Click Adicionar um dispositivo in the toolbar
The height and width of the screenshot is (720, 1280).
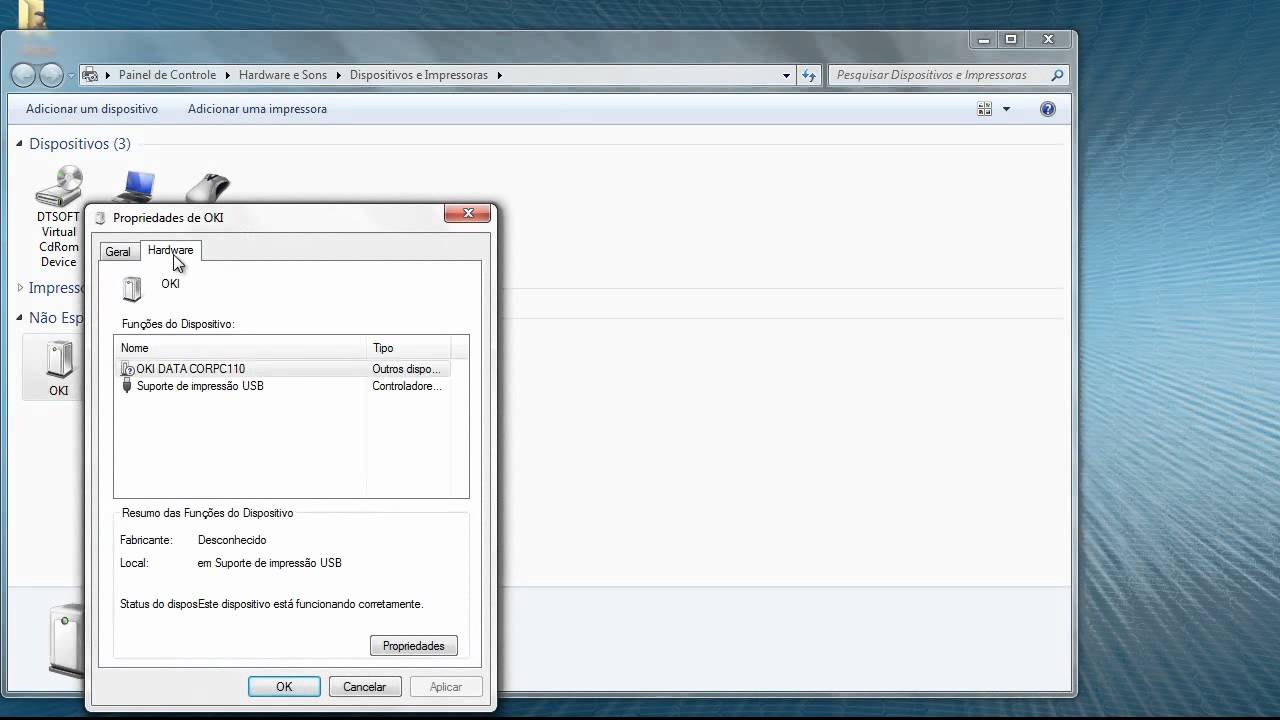click(92, 109)
